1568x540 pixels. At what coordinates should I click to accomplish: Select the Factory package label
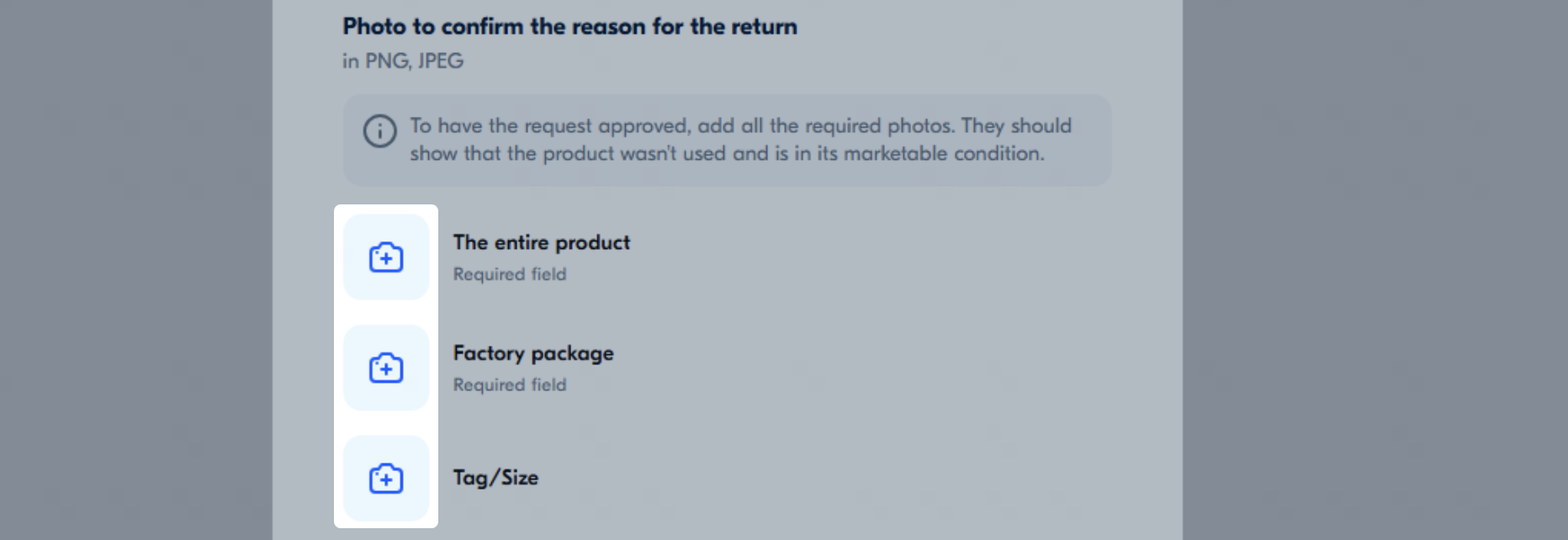pos(532,353)
